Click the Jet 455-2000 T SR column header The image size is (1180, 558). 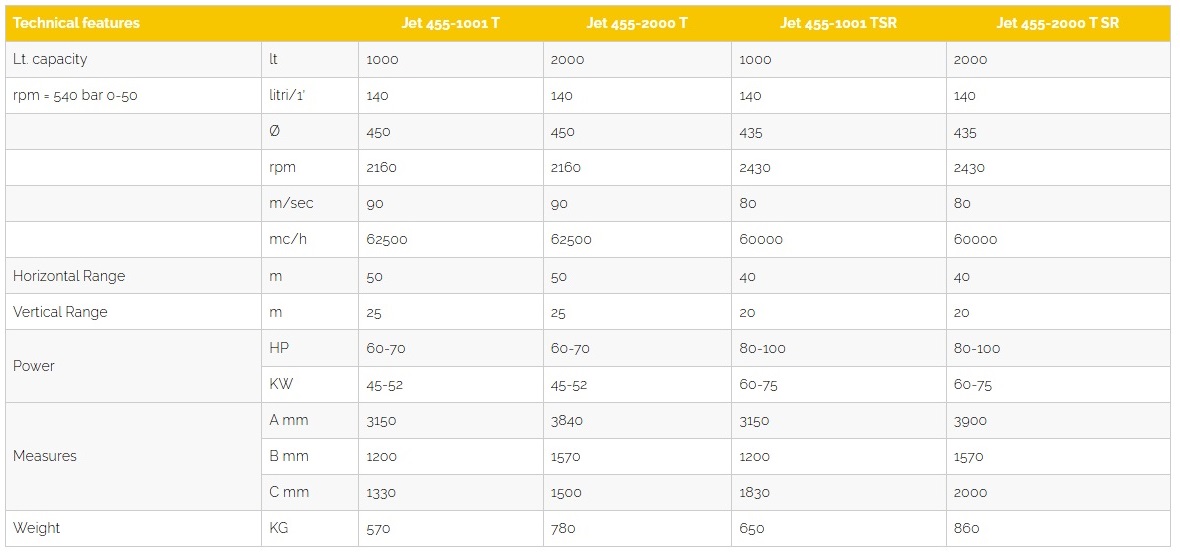coord(1058,23)
